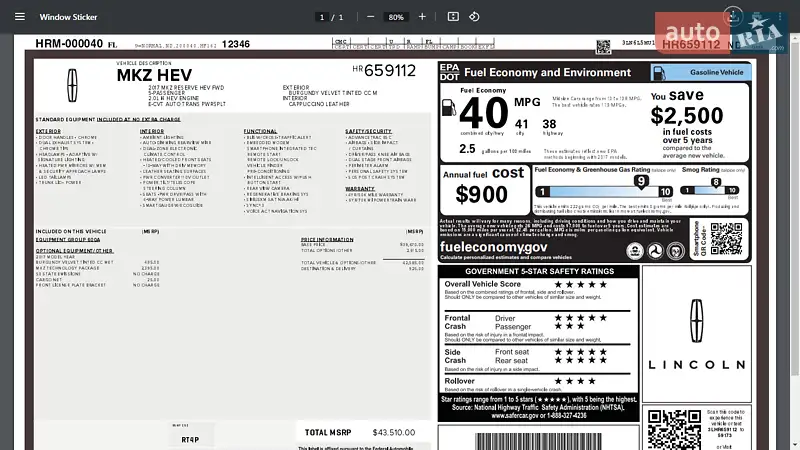The height and width of the screenshot is (450, 800).
Task: Click the smog rating 8 marker
Action: [x=716, y=182]
